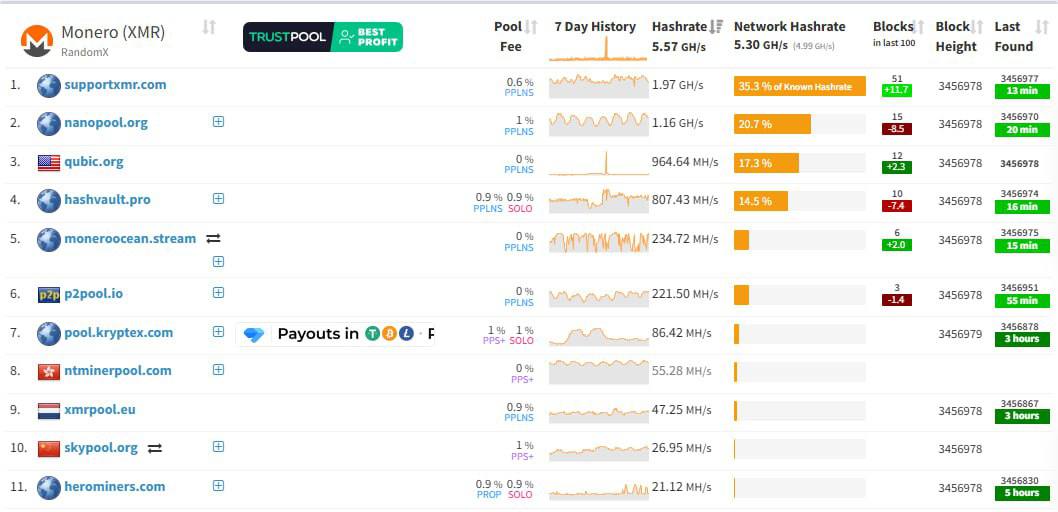The height and width of the screenshot is (512, 1058).
Task: Click the 17.3 % hashrate bar for qubic
Action: click(767, 163)
